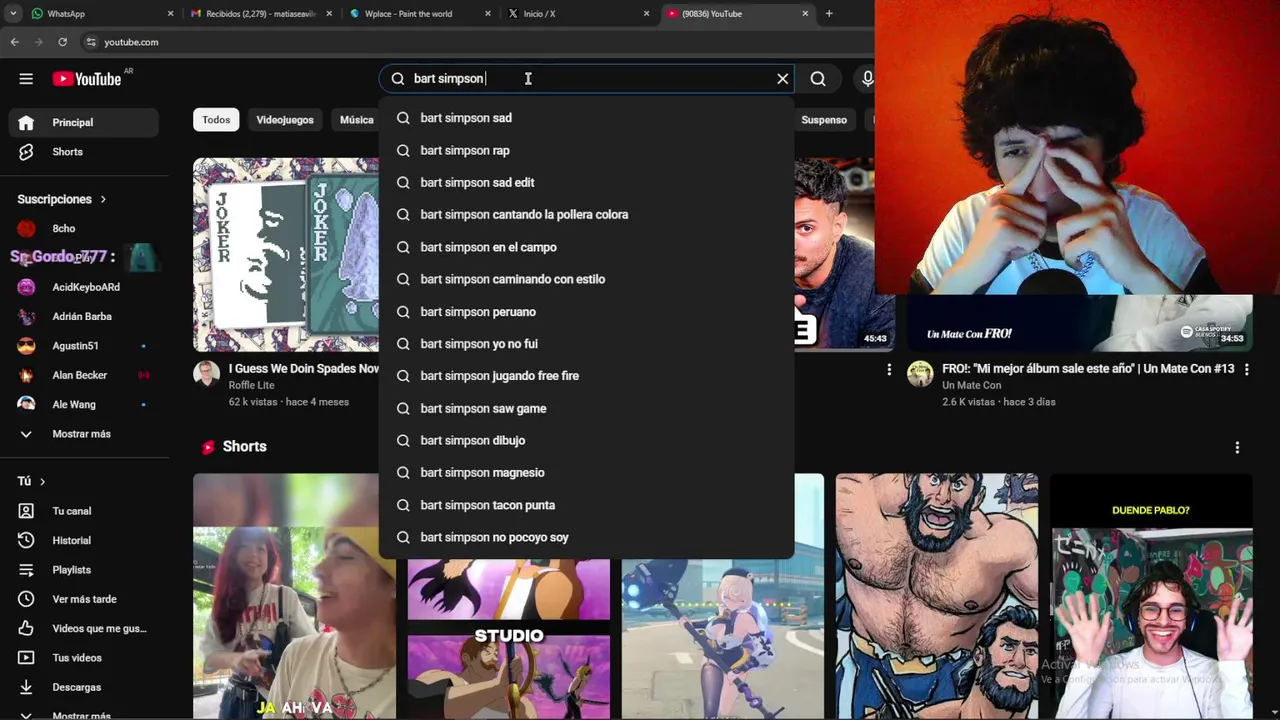Click inside the 'bart simpson' search field
Image resolution: width=1280 pixels, height=720 pixels.
click(x=585, y=79)
